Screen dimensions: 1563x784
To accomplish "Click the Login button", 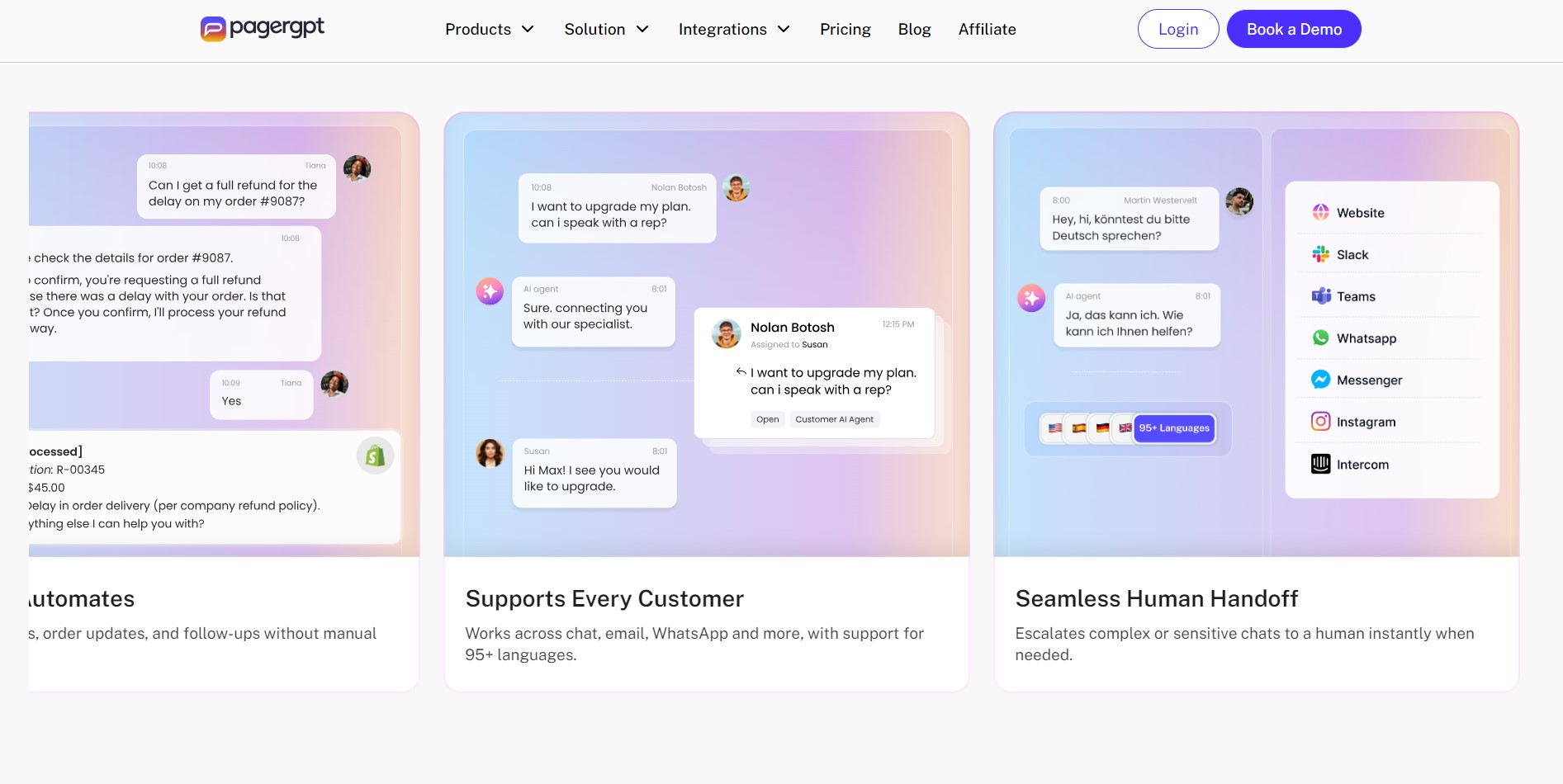I will tap(1177, 30).
